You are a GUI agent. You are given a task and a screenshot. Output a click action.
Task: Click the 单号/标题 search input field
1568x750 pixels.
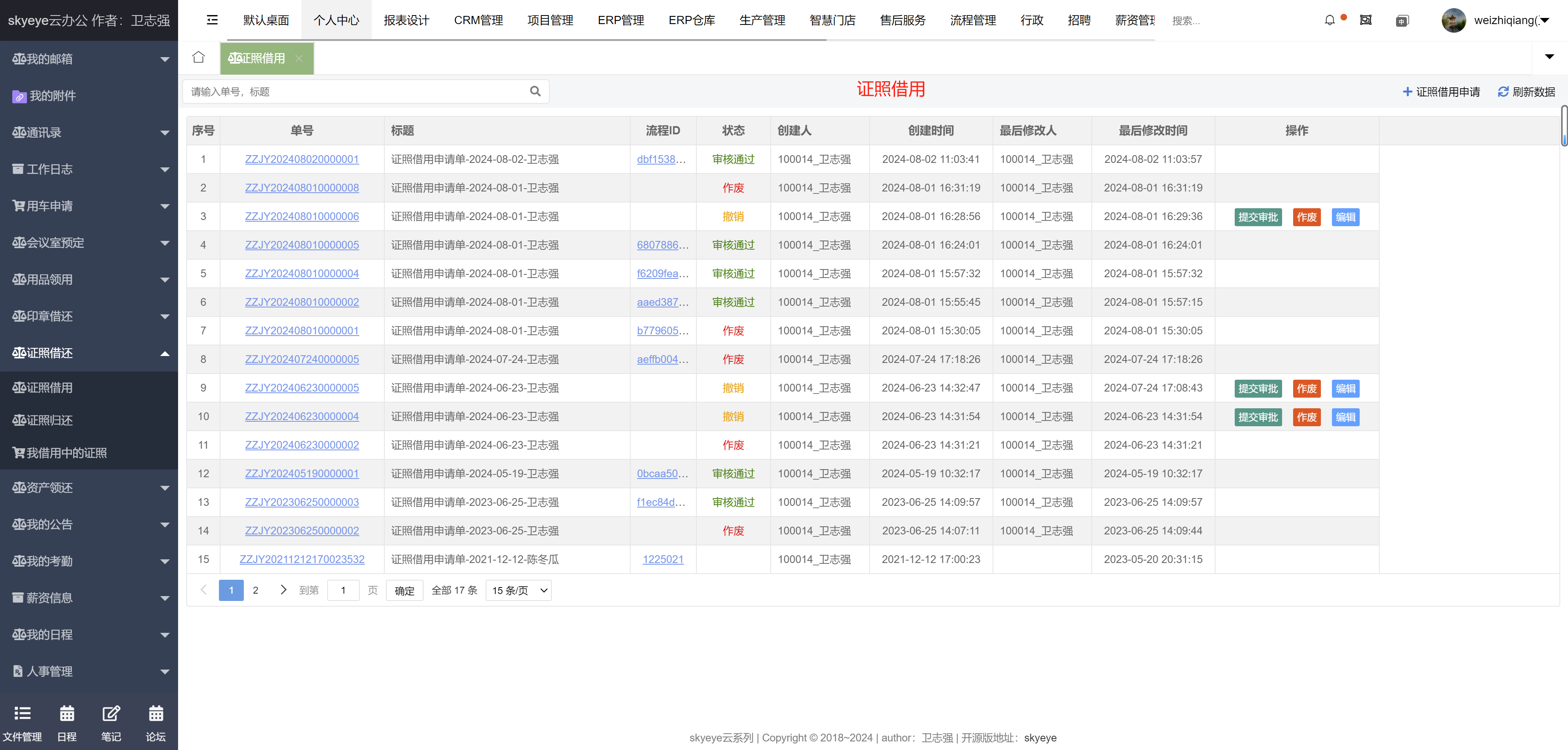[356, 92]
